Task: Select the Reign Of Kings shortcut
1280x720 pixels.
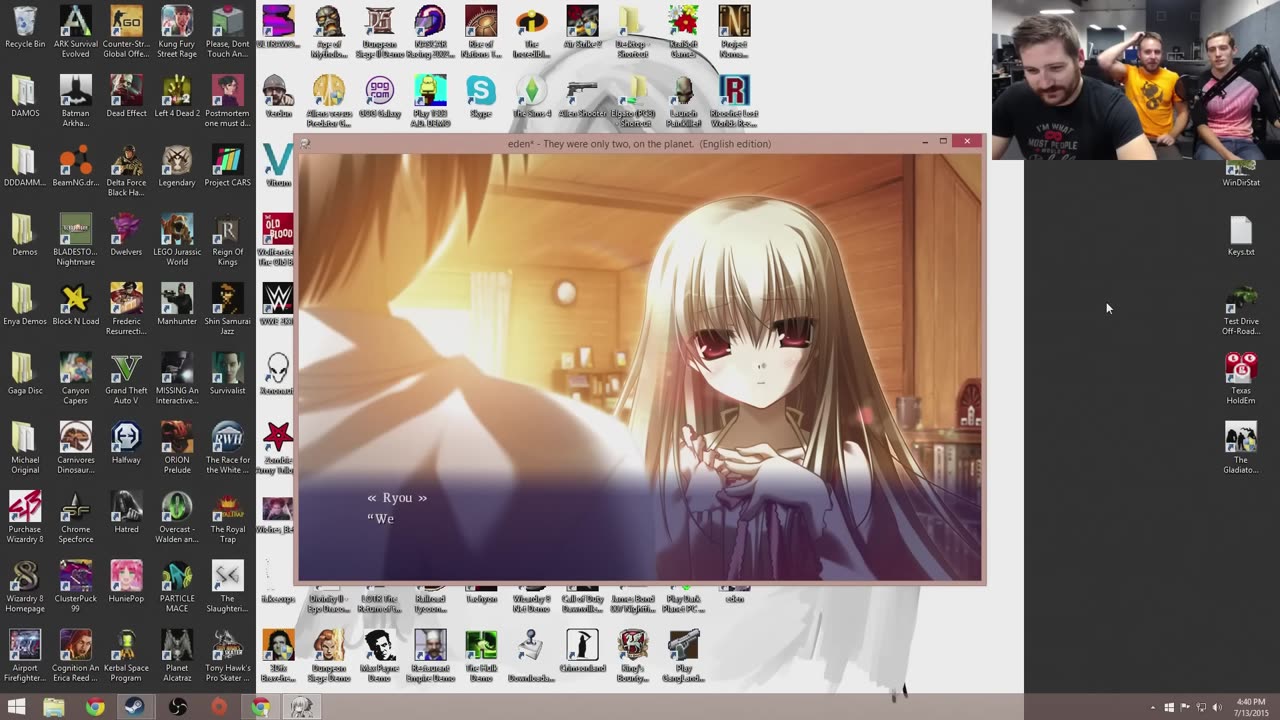Action: point(227,239)
